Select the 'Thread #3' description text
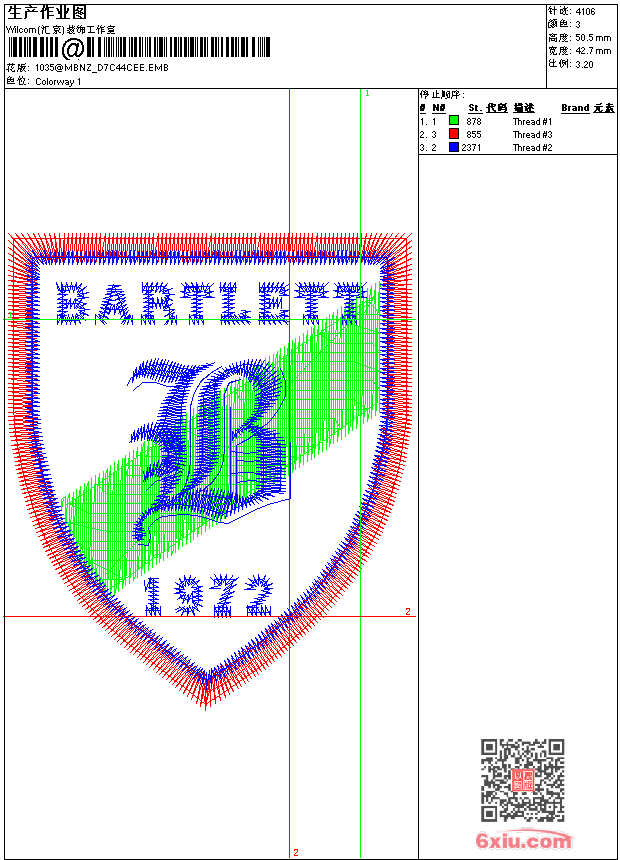The height and width of the screenshot is (860, 620). 532,134
